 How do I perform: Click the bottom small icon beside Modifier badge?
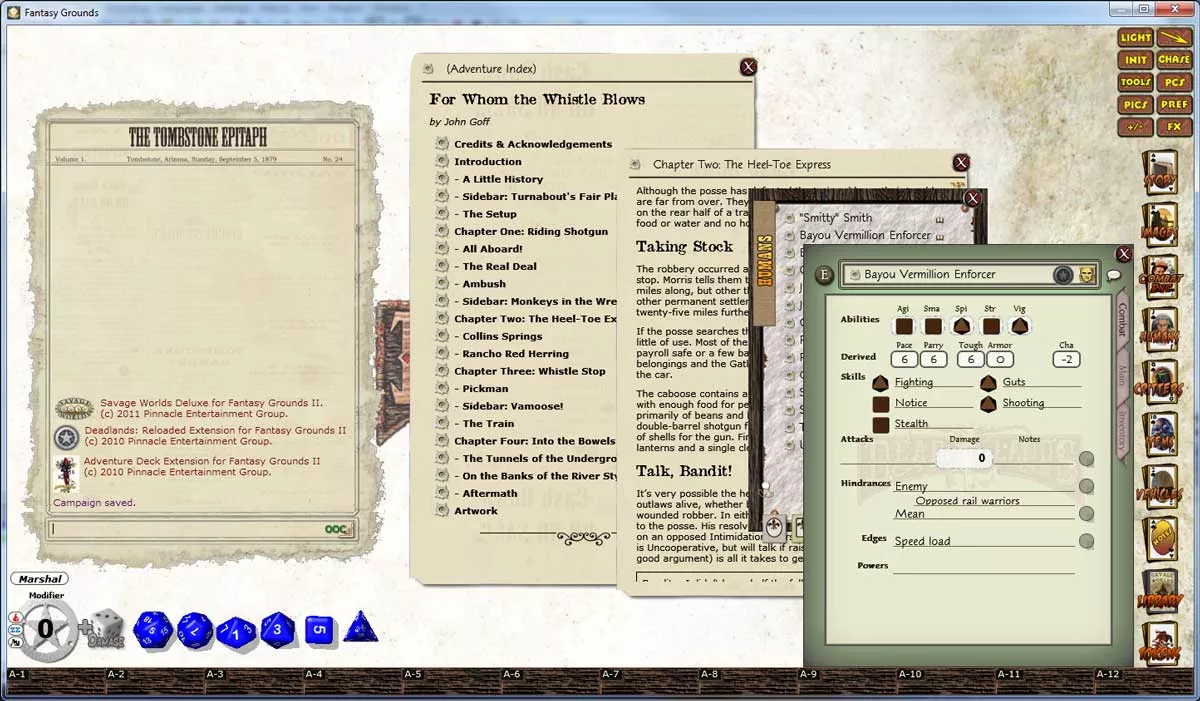14,644
